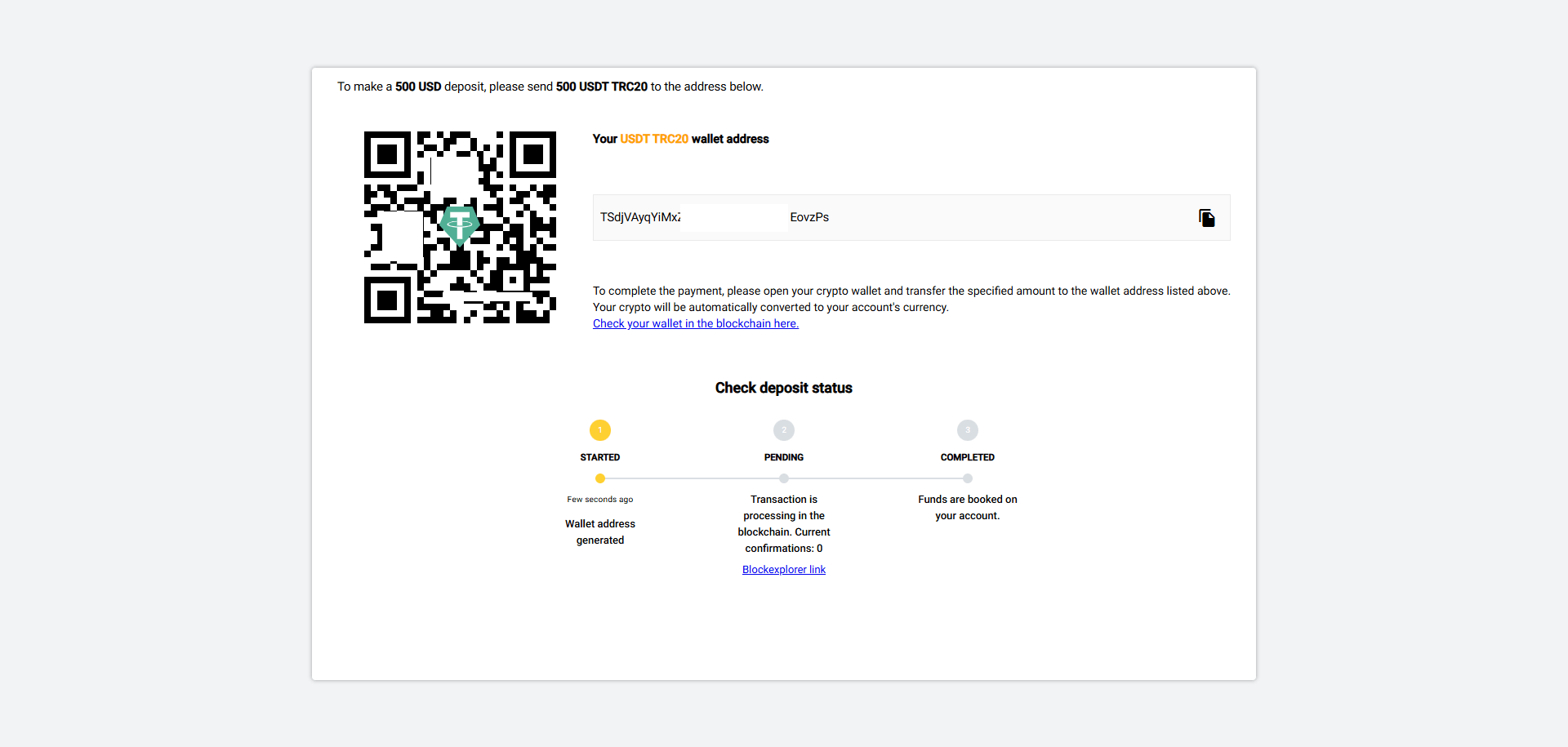Viewport: 1568px width, 747px height.
Task: Click the yellow progress dot under STARTED
Action: tap(600, 478)
